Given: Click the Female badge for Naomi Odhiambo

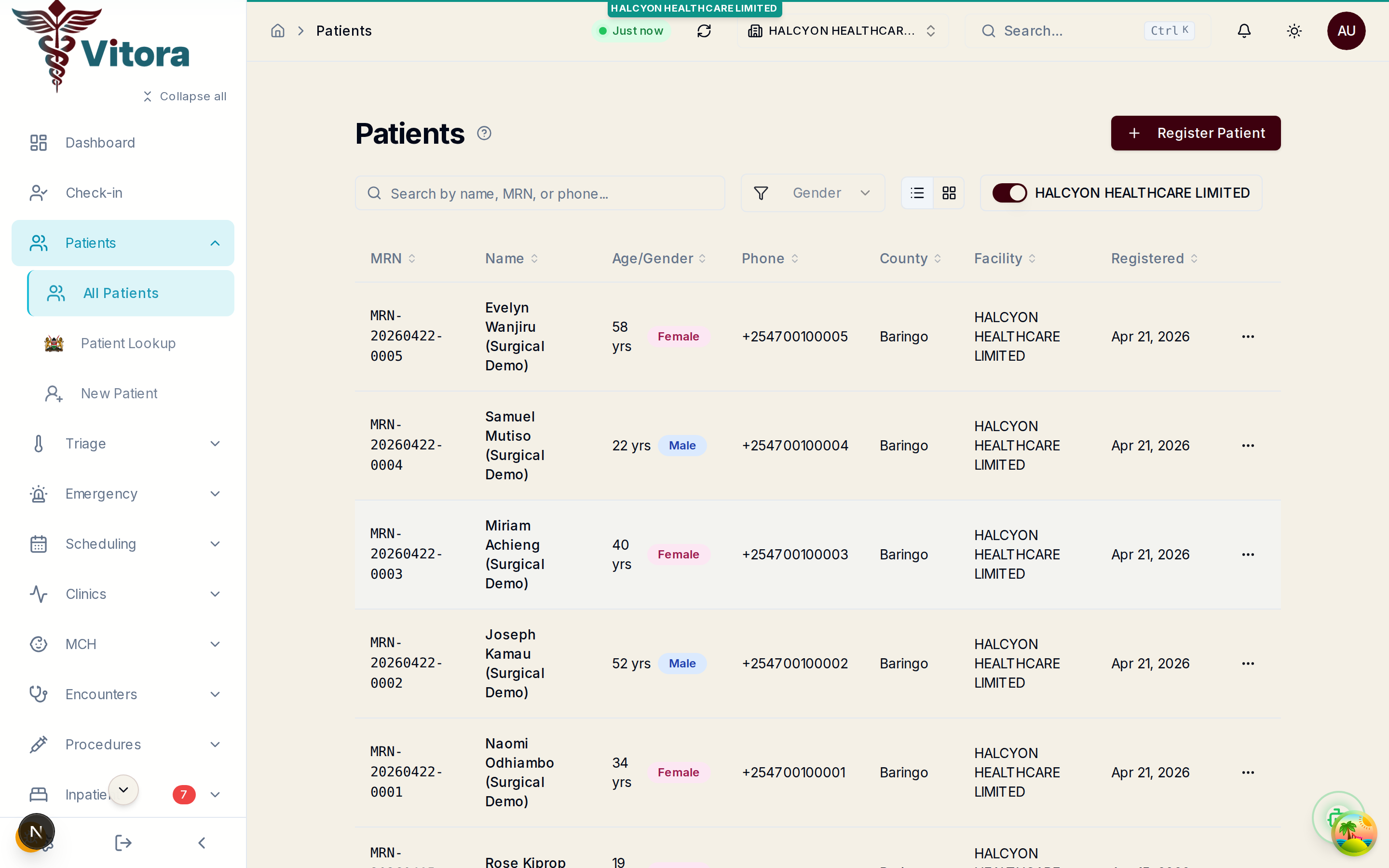Looking at the screenshot, I should [678, 773].
